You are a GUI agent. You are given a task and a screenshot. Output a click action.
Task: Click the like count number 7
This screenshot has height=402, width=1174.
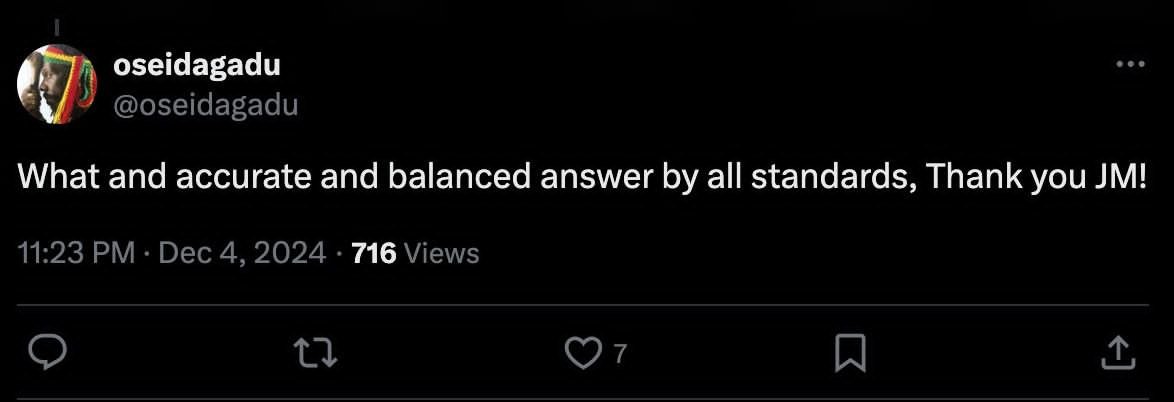[619, 353]
